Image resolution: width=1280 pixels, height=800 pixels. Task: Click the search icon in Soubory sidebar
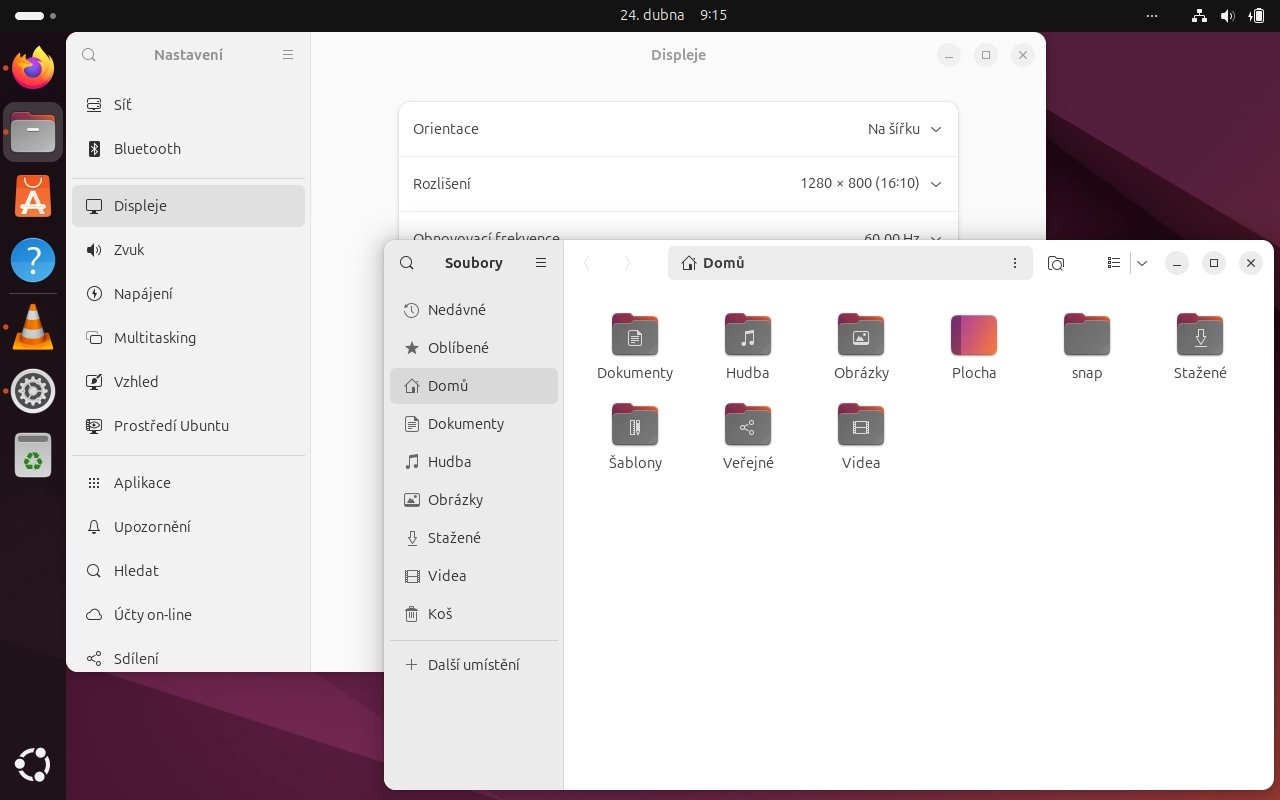coord(406,263)
